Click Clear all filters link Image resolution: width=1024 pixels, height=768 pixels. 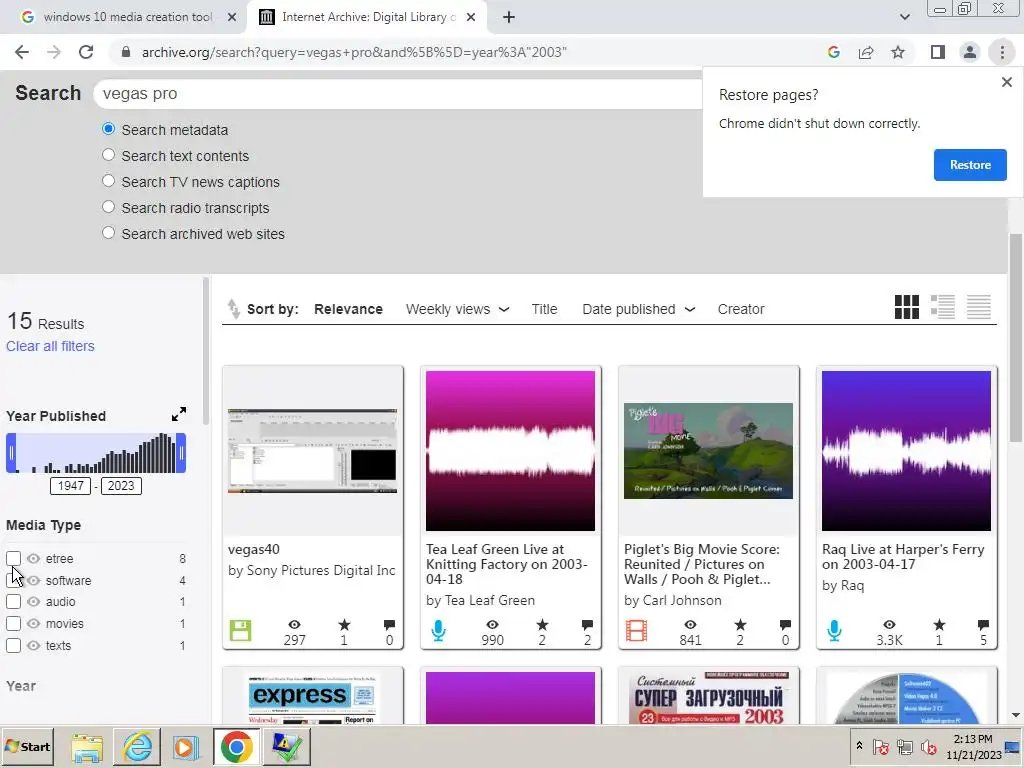50,346
